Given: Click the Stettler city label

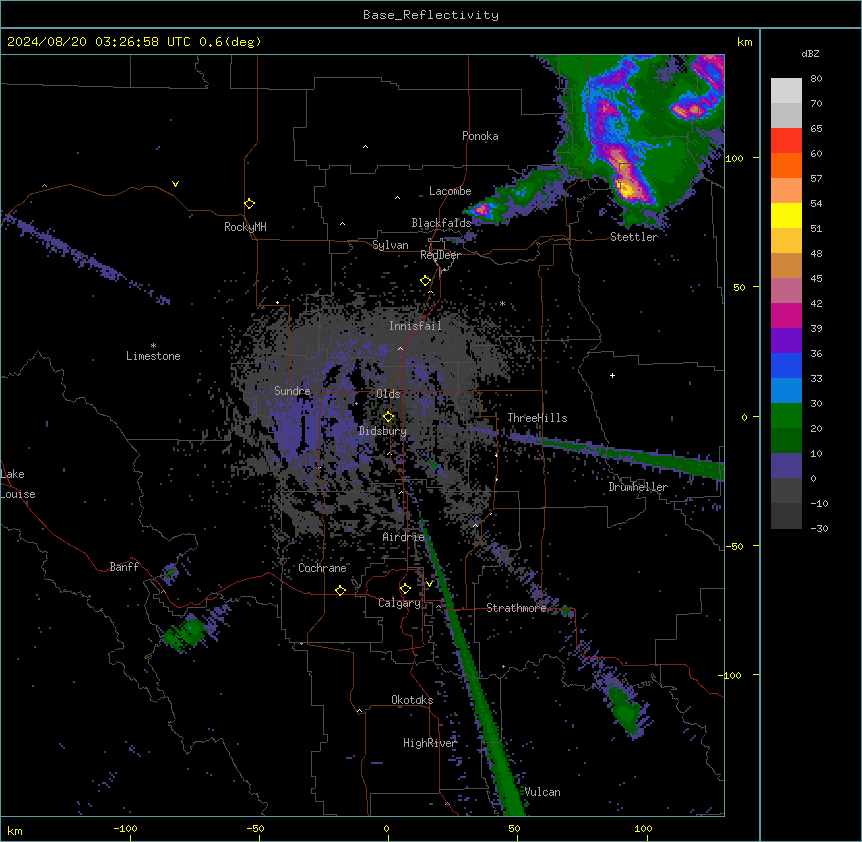Looking at the screenshot, I should 634,237.
